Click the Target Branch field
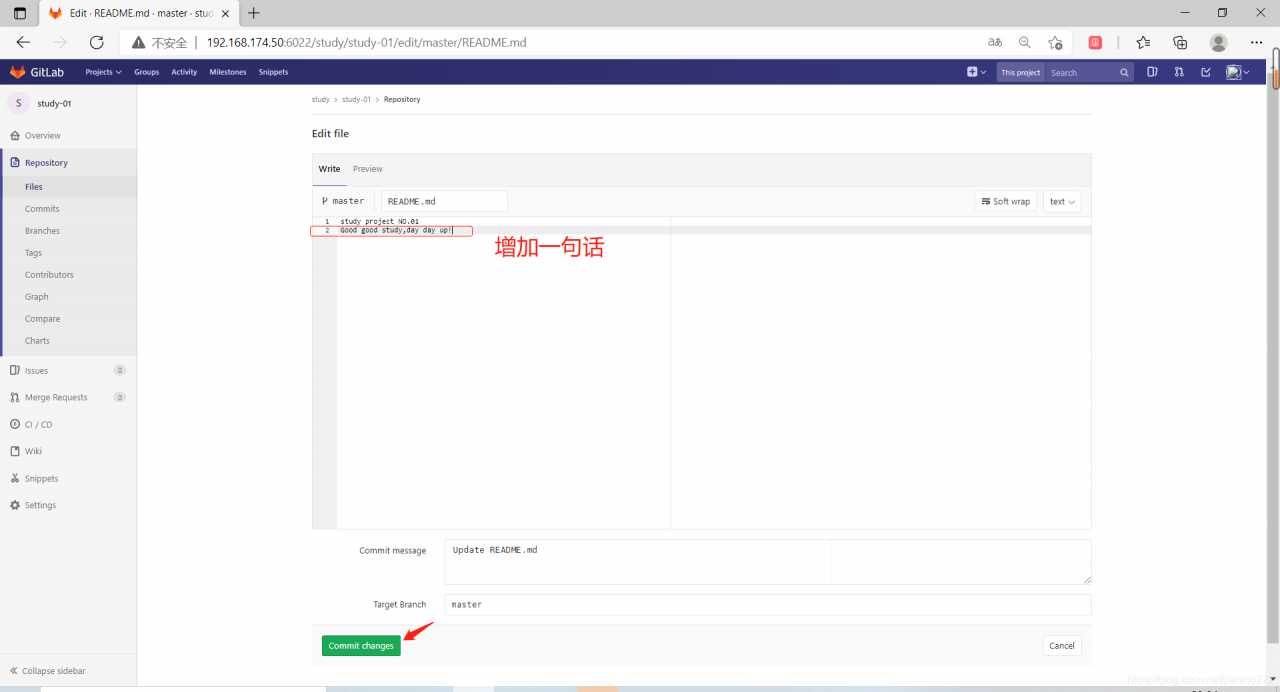 click(767, 605)
